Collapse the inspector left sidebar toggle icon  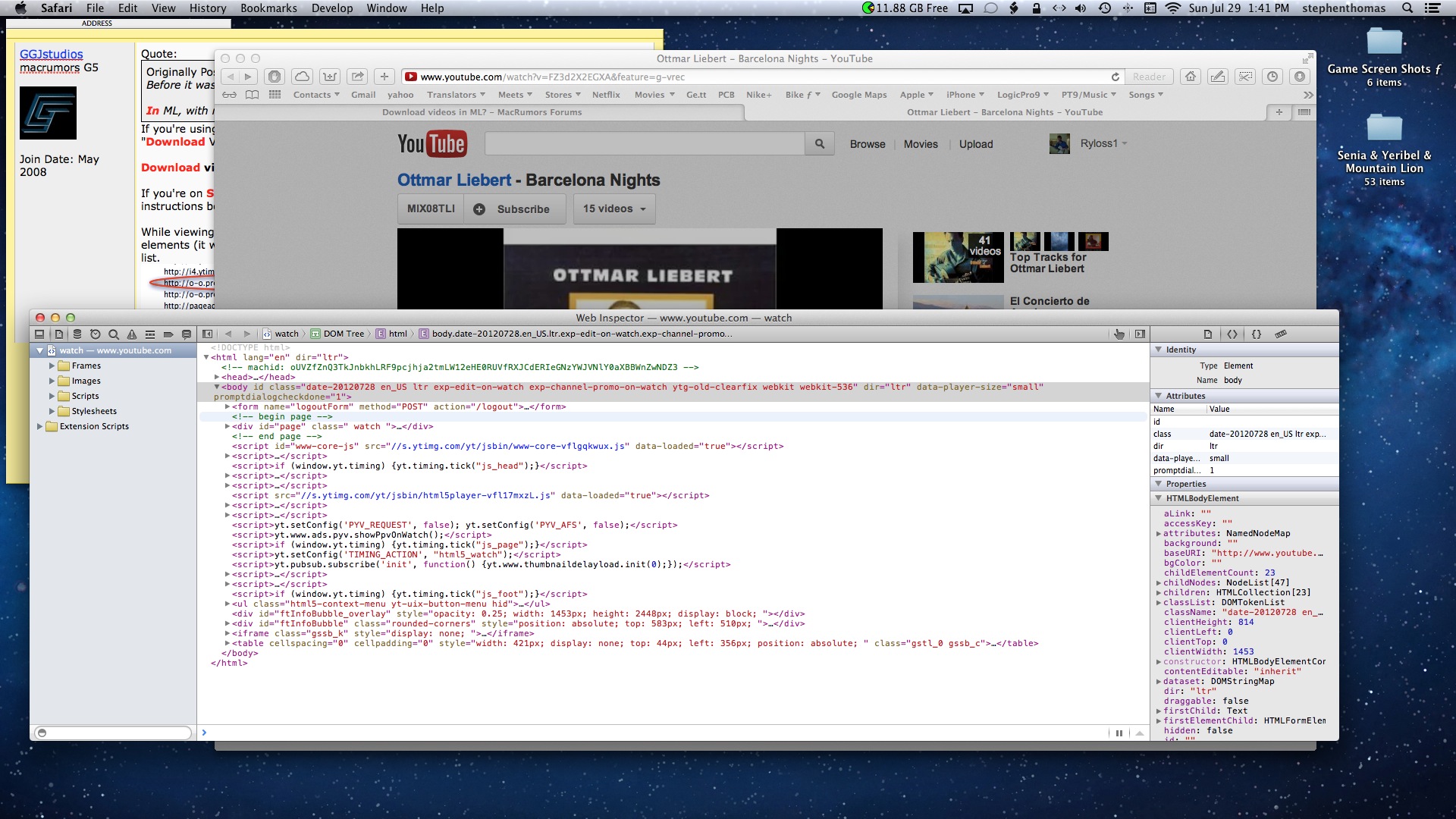tap(207, 334)
